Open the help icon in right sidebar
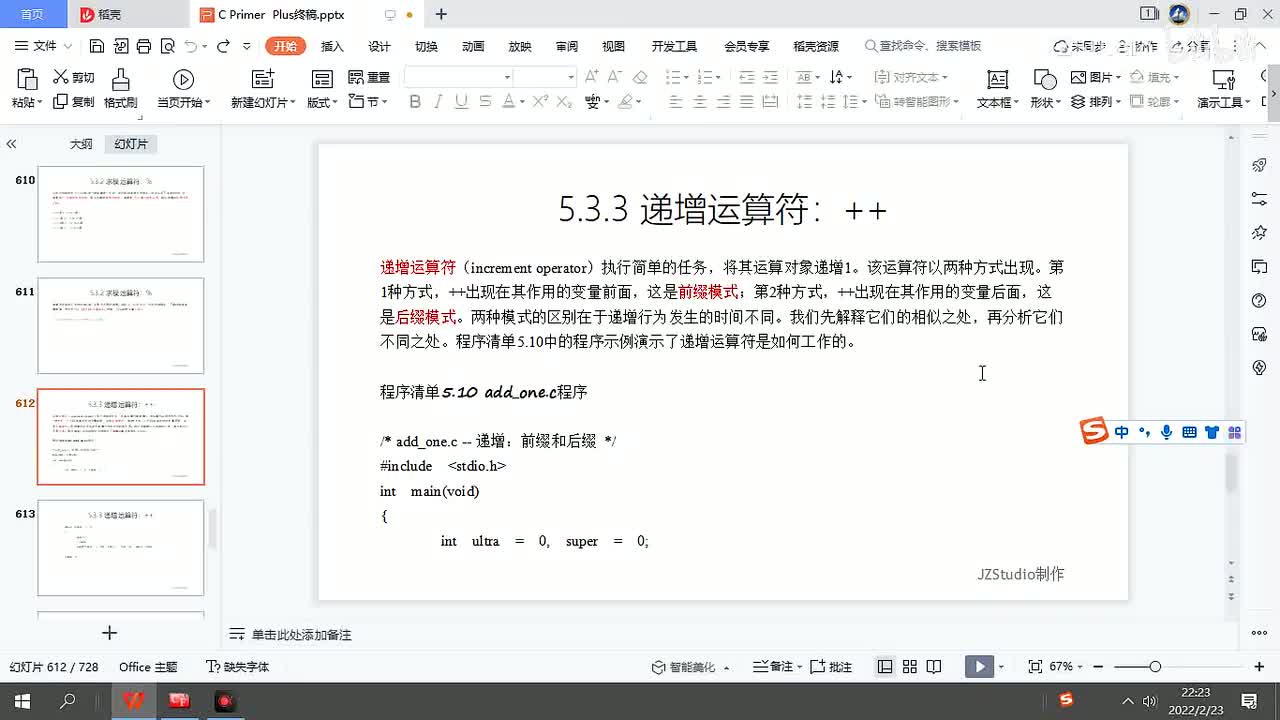The height and width of the screenshot is (720, 1280). point(1260,301)
